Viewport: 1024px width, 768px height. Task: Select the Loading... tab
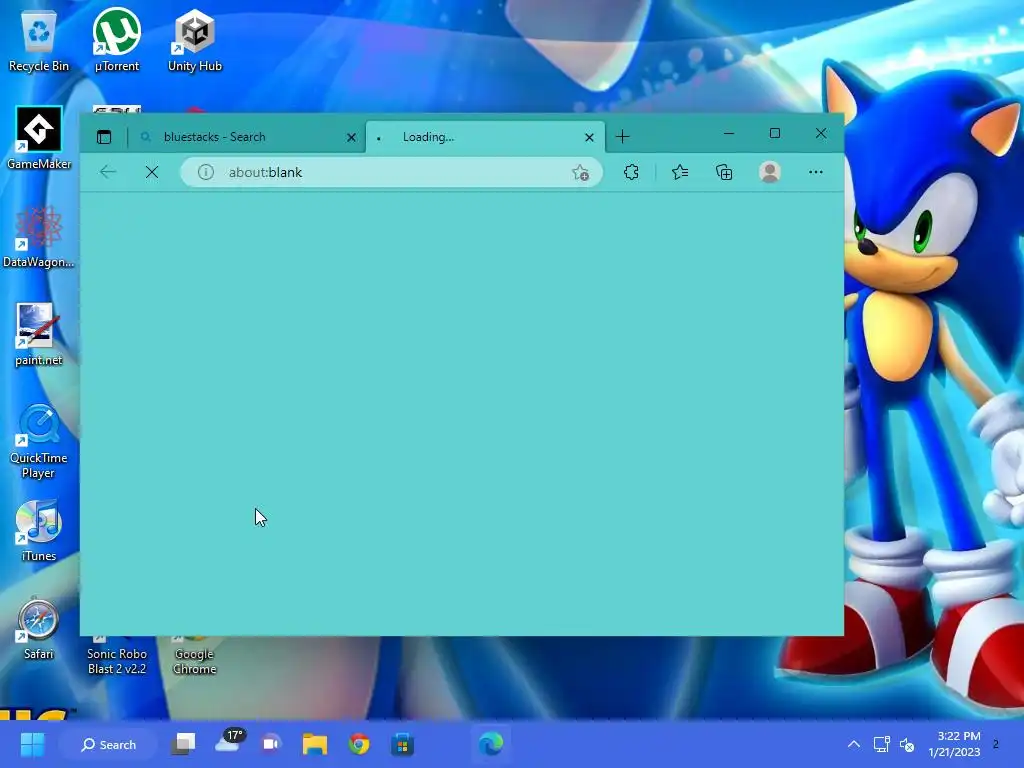tap(485, 137)
